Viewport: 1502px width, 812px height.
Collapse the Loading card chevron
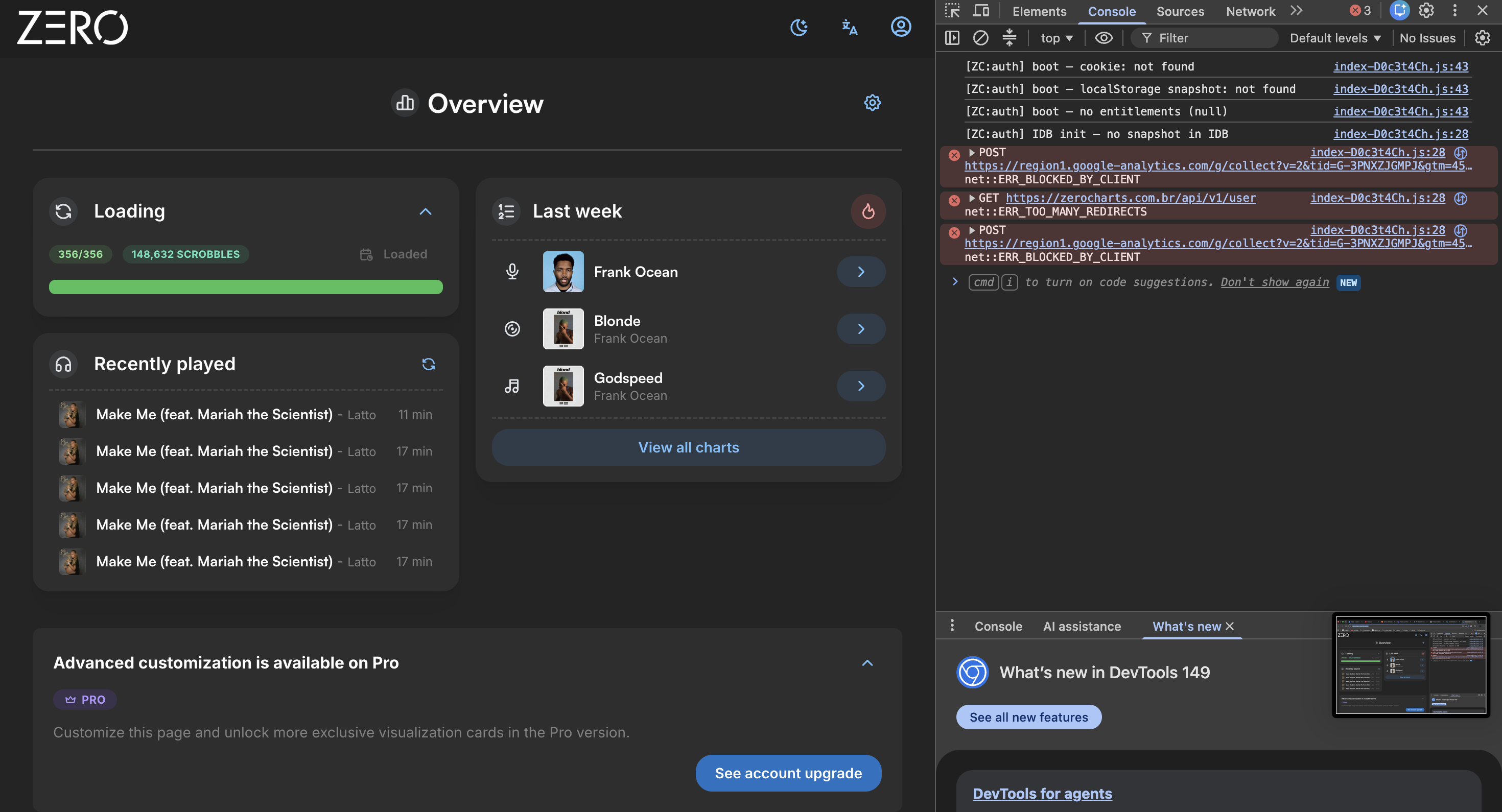(x=426, y=211)
